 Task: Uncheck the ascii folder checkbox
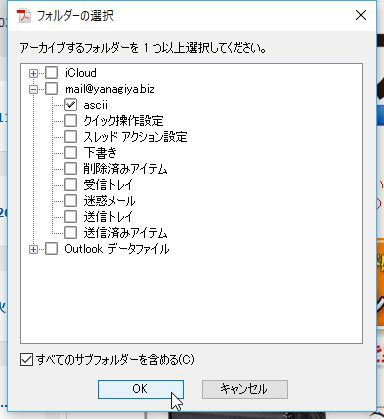point(70,105)
